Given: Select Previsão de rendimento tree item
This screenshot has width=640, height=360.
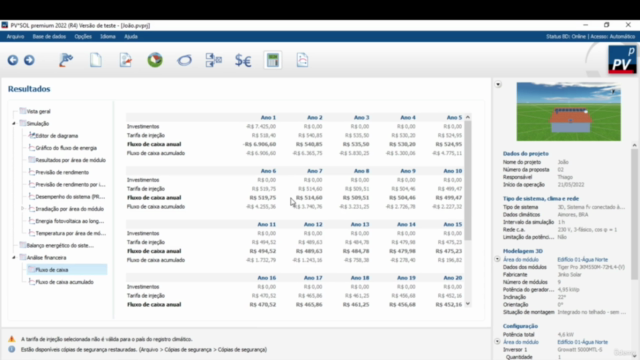Looking at the screenshot, I should [62, 173].
